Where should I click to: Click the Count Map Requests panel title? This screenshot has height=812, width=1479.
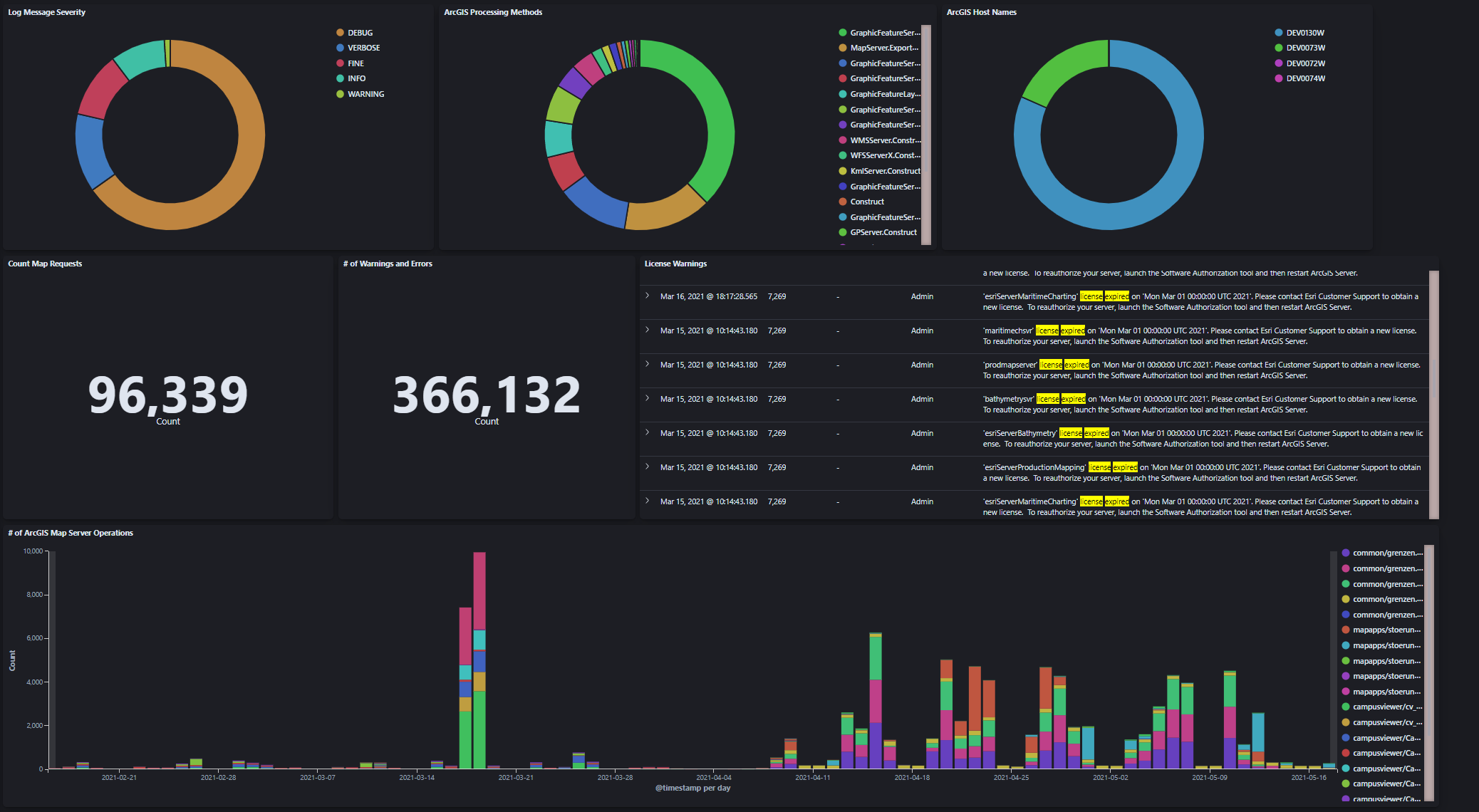pyautogui.click(x=44, y=264)
